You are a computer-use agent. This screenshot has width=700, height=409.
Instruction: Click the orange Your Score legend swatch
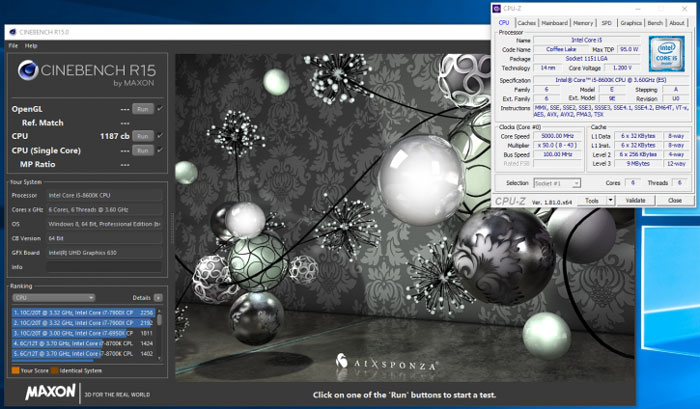coord(13,370)
